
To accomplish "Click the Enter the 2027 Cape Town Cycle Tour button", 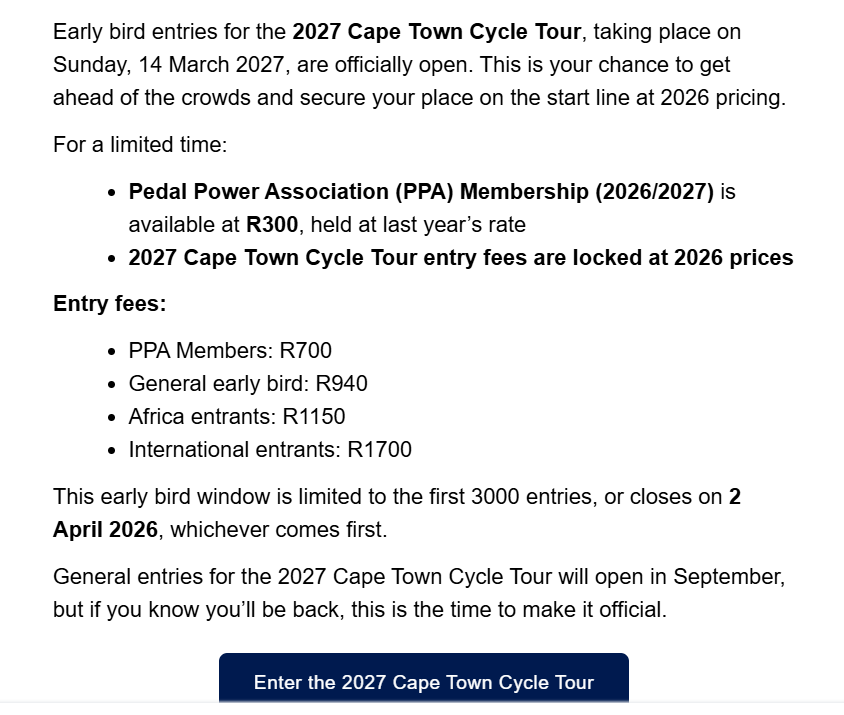I will (x=423, y=682).
